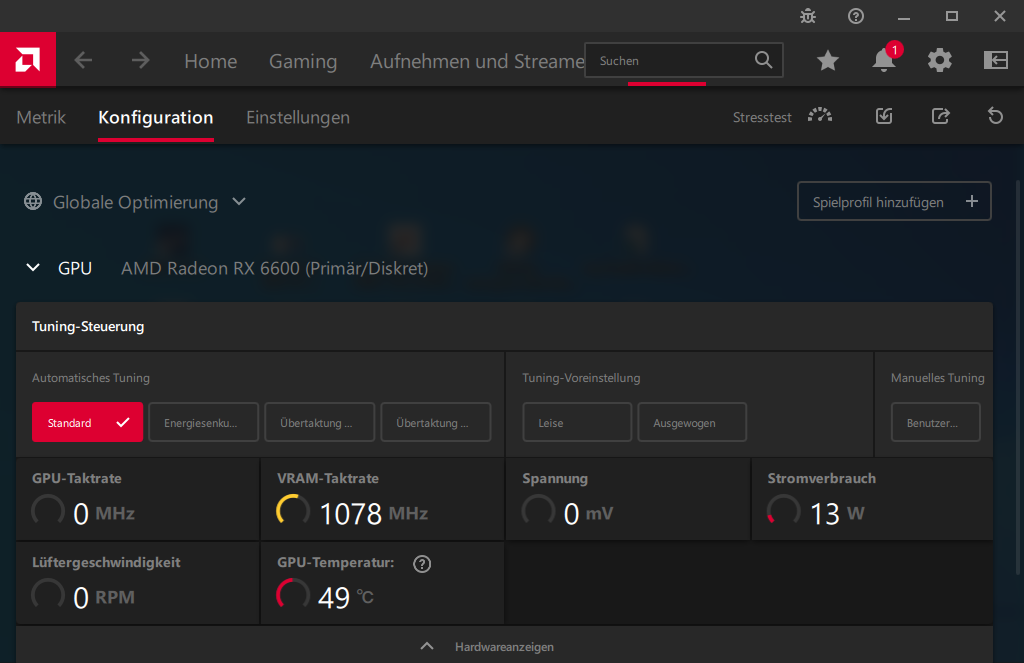Click the 0 RPM value
The width and height of the screenshot is (1024, 663).
pyautogui.click(x=104, y=597)
